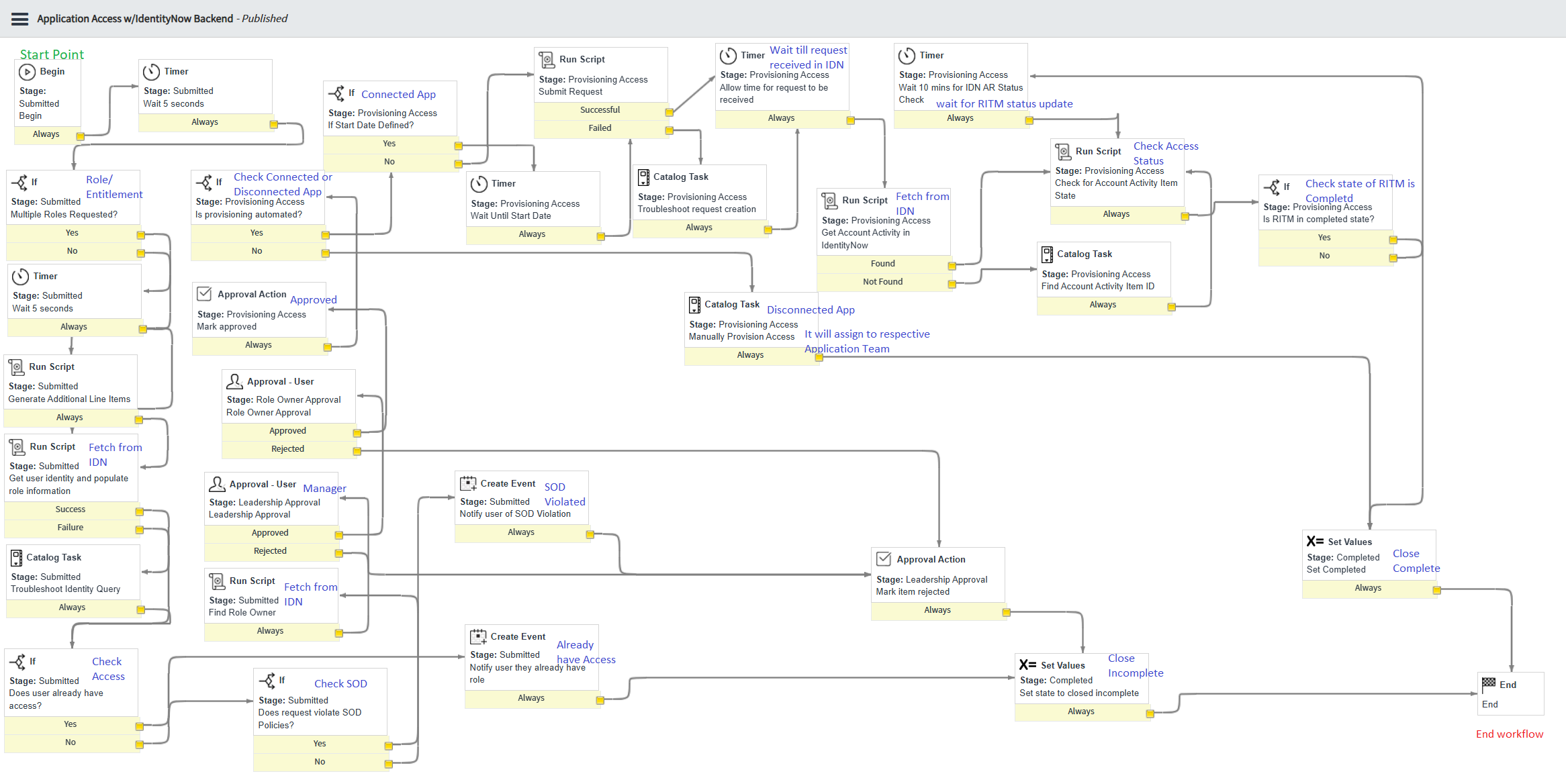Click the Submit Request Run Script icon
1566x784 pixels.
tap(547, 60)
